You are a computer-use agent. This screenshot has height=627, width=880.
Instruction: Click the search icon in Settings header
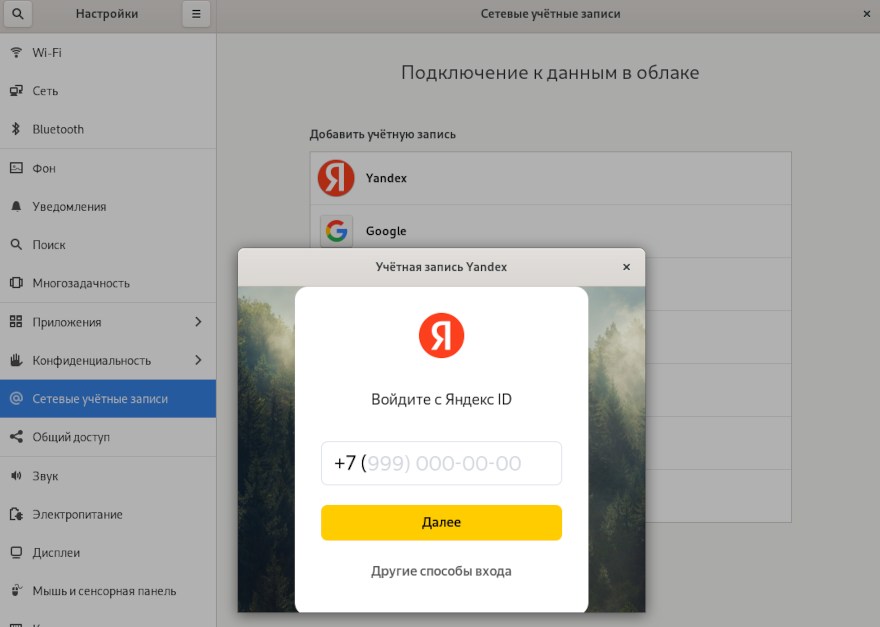point(19,14)
